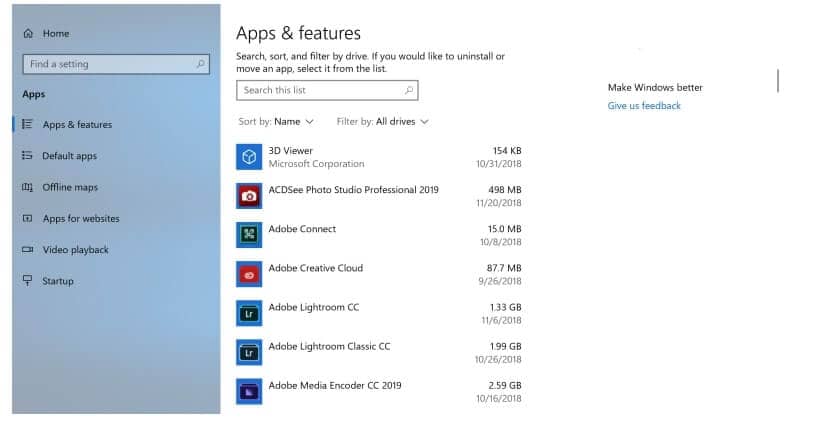
Task: Click the 10/26/2018 install date
Action: 498,359
